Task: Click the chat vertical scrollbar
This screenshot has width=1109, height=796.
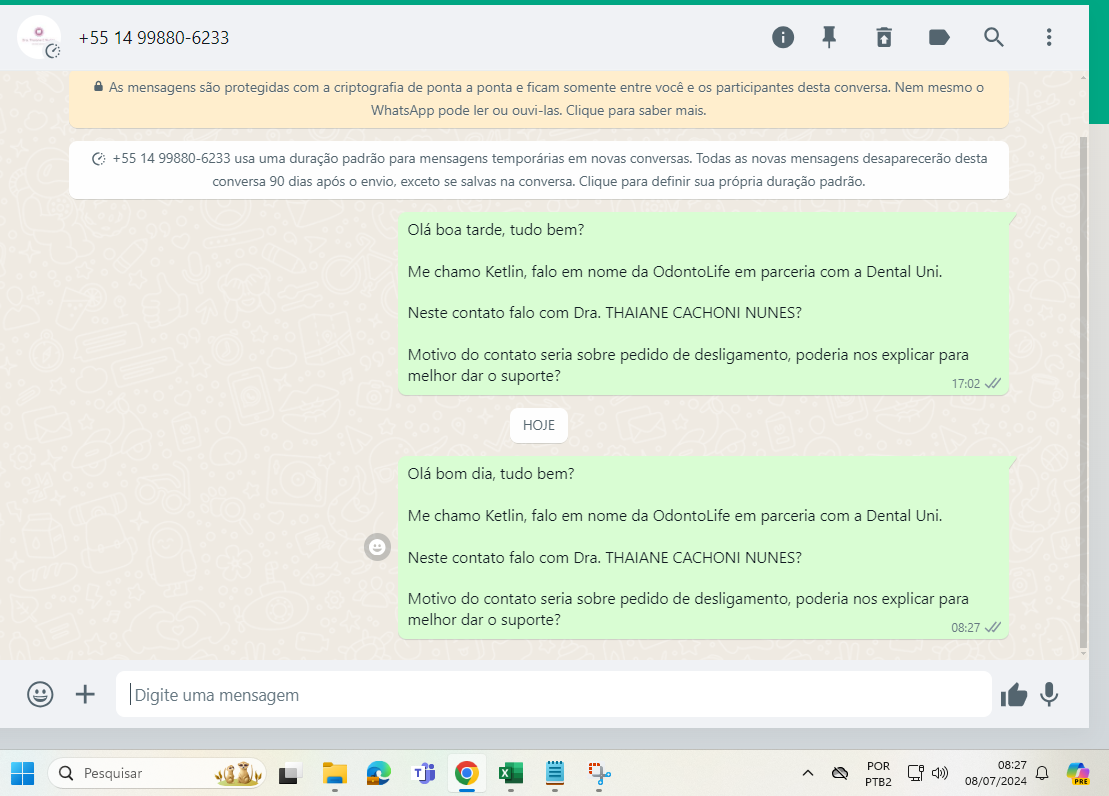Action: coord(1084,393)
